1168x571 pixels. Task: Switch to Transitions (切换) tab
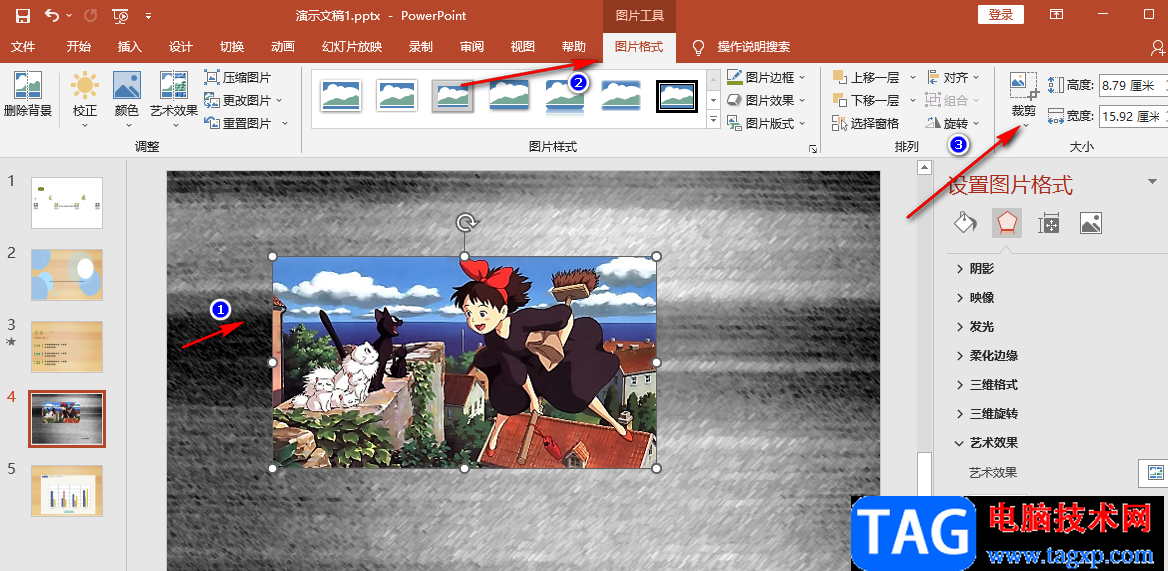click(x=232, y=47)
